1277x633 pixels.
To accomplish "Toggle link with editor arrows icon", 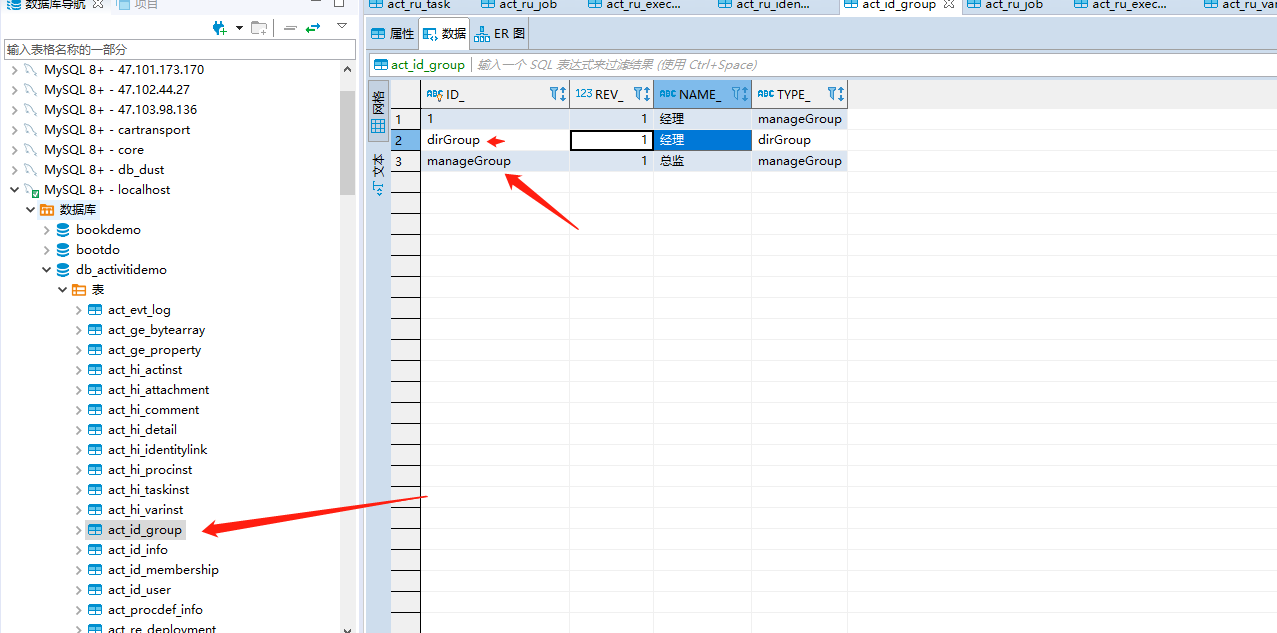I will pos(313,28).
